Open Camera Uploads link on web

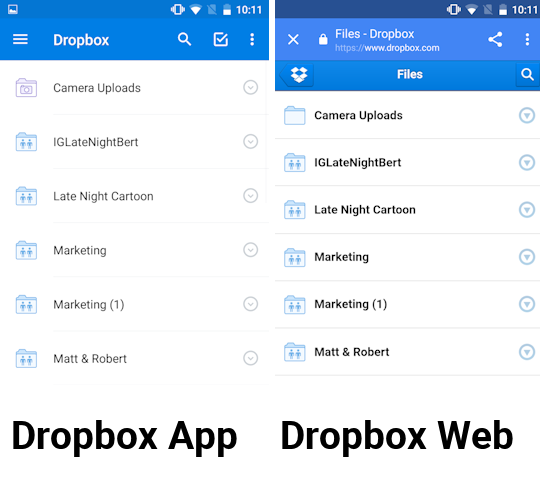358,116
